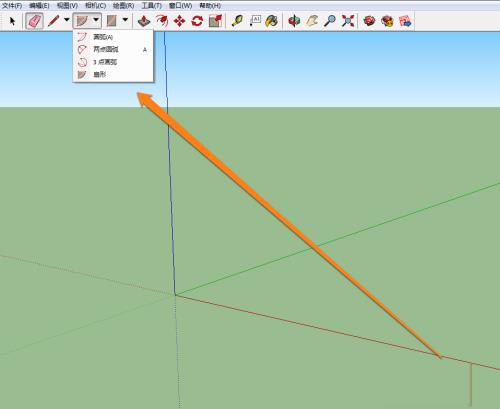Click the Arc/Pie tool toolbar button
The image size is (500, 409).
point(82,21)
